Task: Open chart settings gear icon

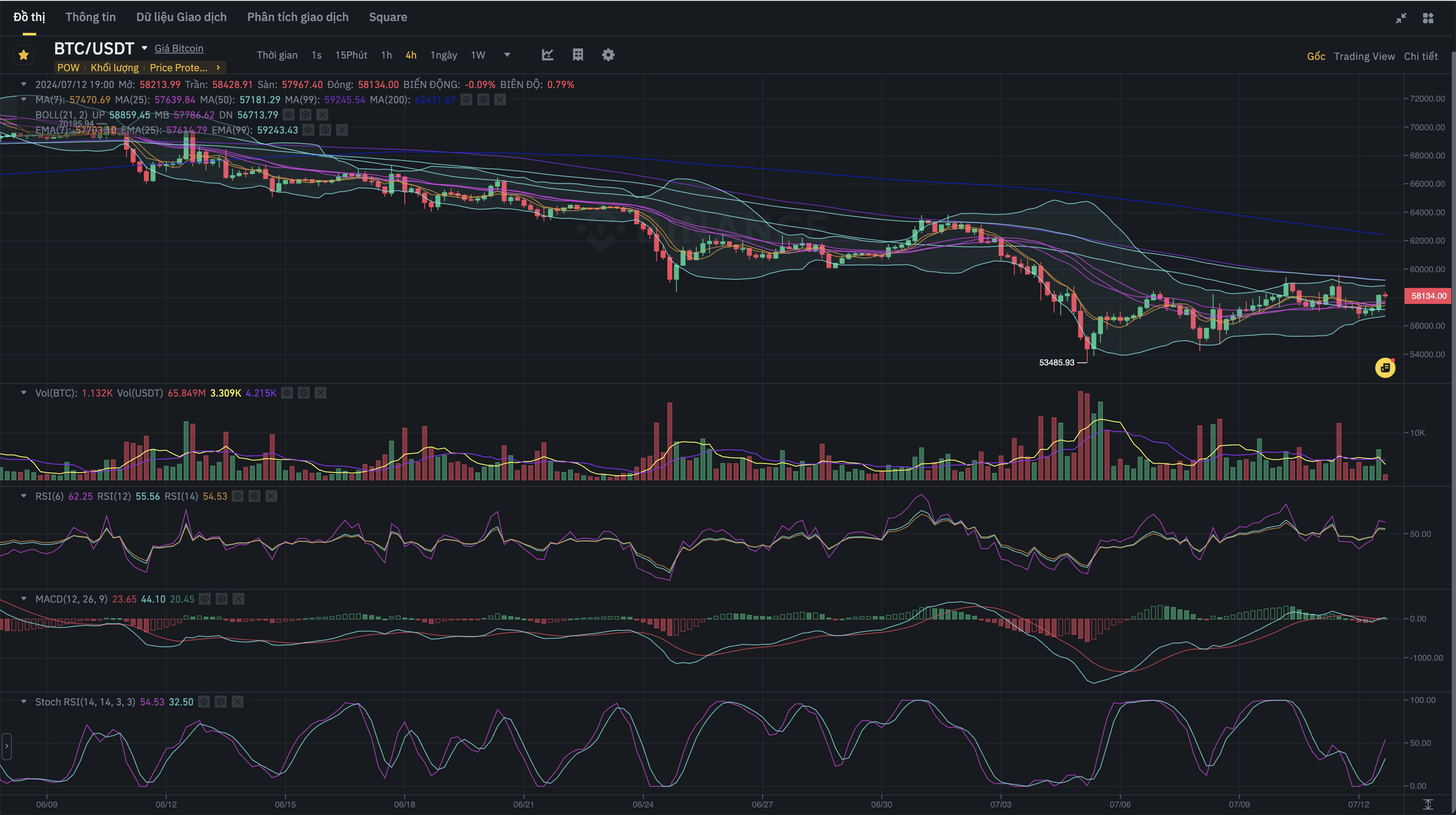Action: (608, 55)
